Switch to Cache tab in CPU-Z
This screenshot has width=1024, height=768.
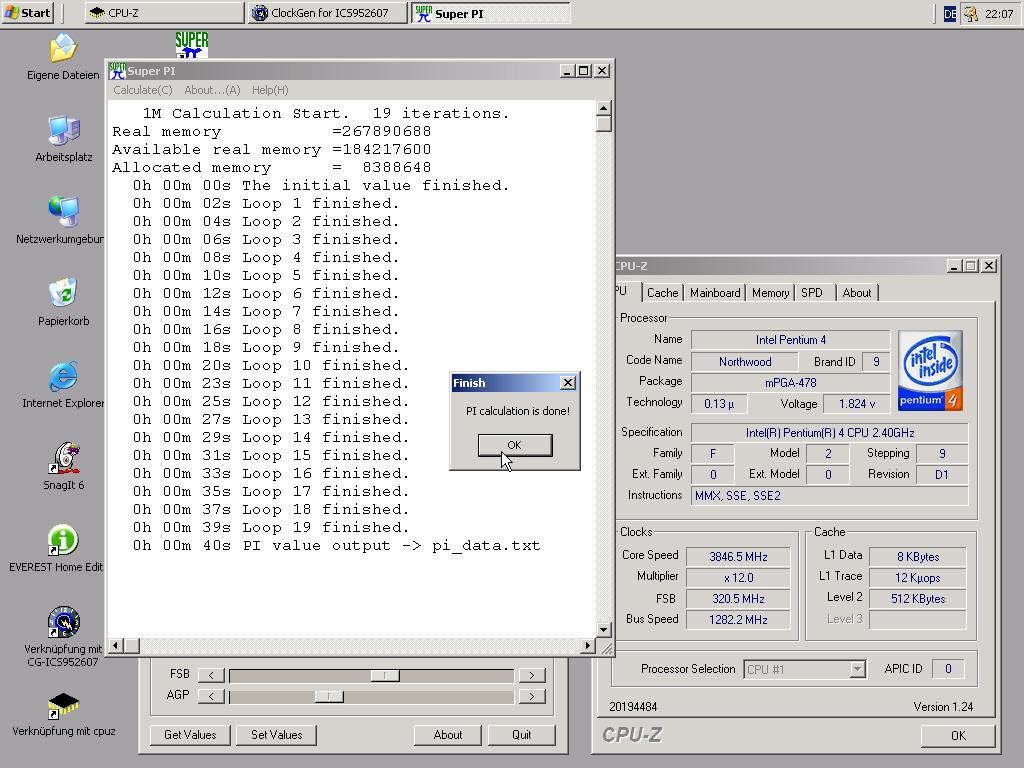[x=662, y=293]
